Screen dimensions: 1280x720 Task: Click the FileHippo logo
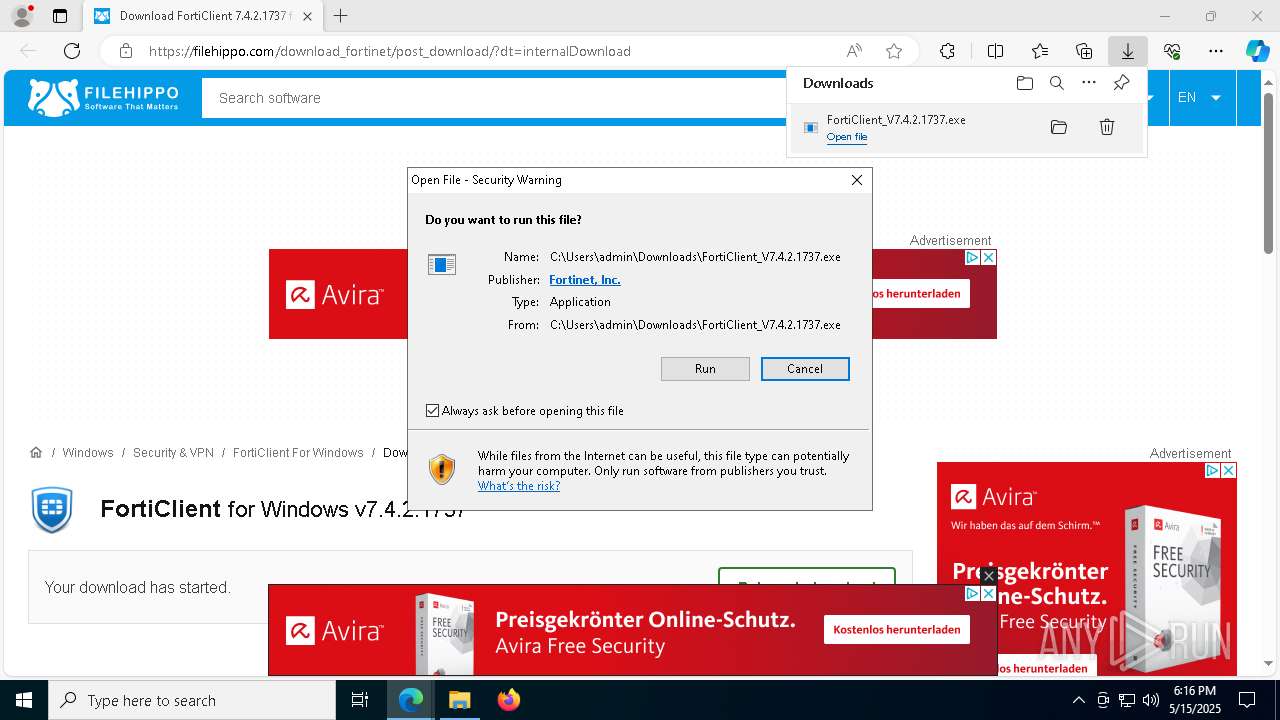click(103, 98)
